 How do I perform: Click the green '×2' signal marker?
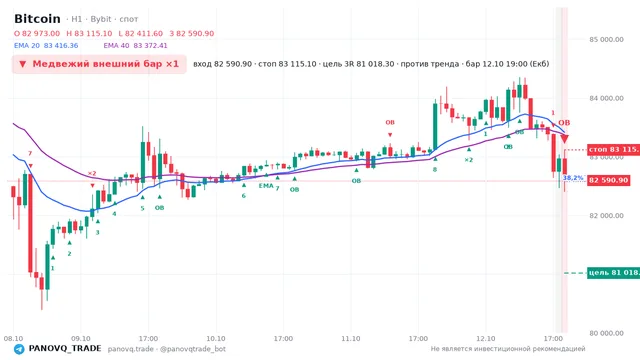(469, 160)
